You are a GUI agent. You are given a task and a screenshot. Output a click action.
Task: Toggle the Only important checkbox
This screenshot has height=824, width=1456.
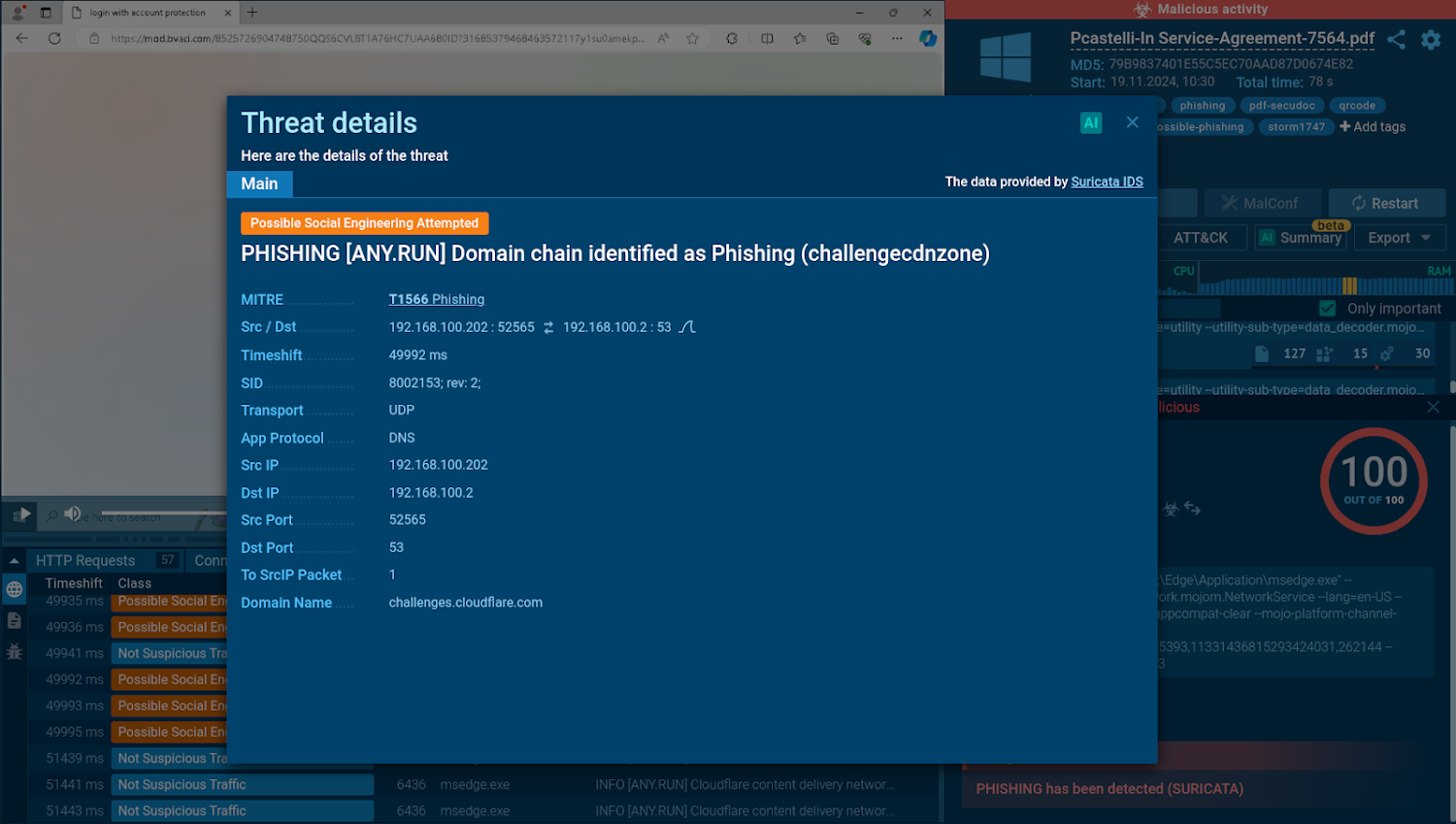(1327, 309)
